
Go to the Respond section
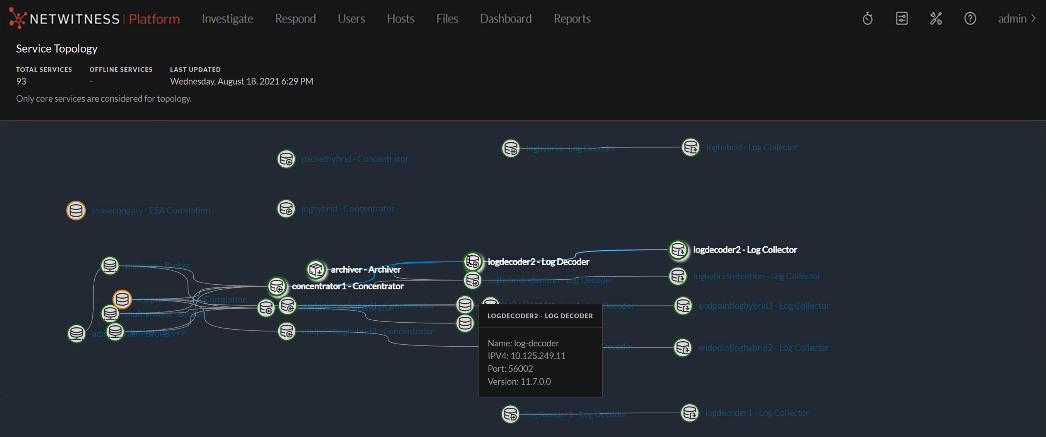pos(296,19)
